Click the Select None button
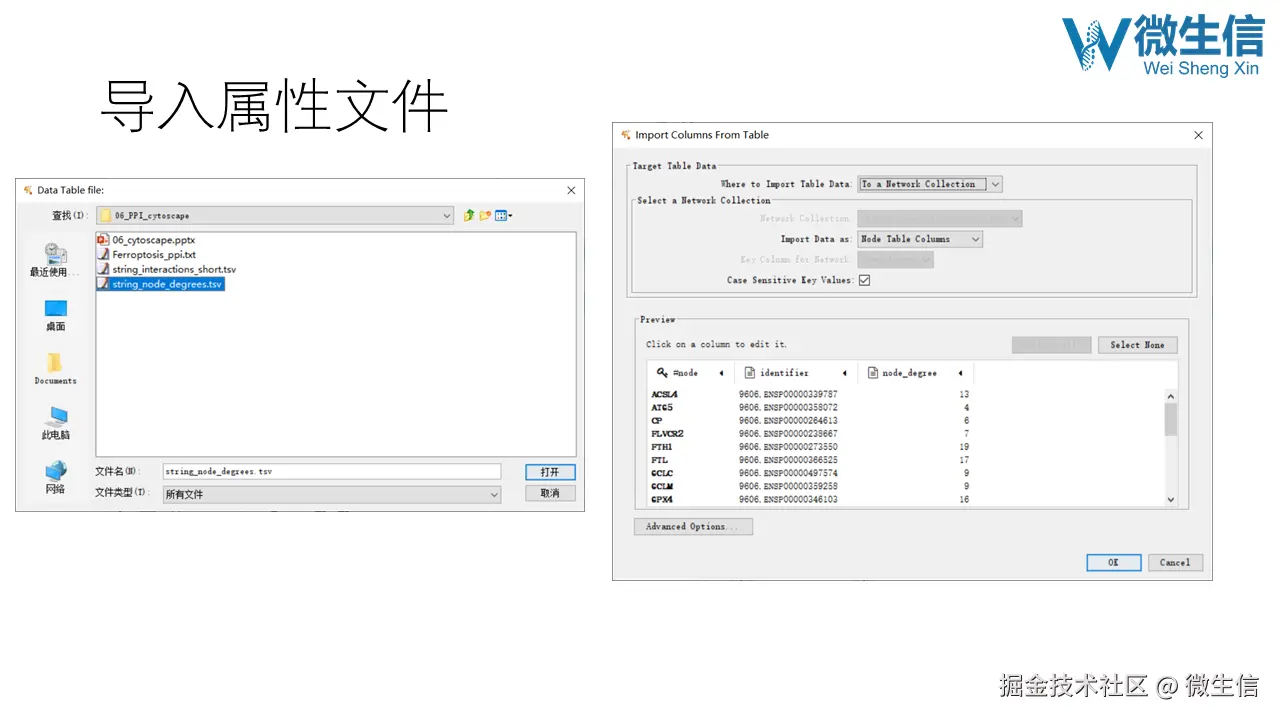Screen dimensions: 1280x720 [x=1137, y=344]
